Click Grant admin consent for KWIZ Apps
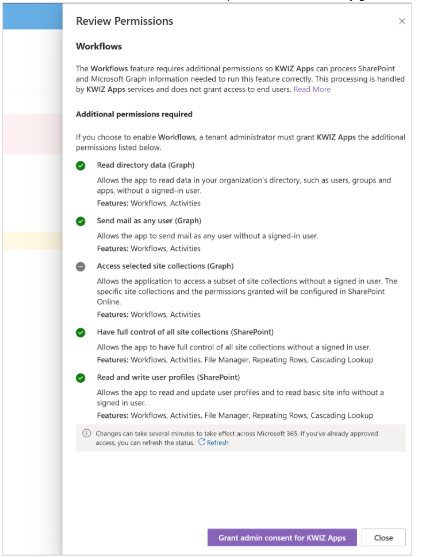 coord(282,537)
